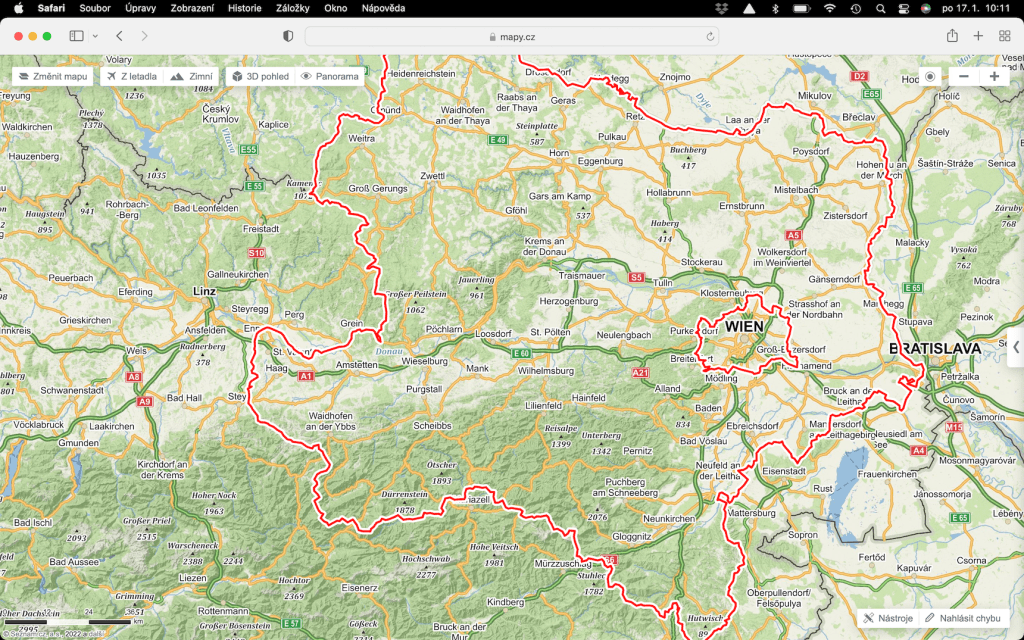Click the Změnit mapu layers button
The height and width of the screenshot is (640, 1024).
click(53, 76)
